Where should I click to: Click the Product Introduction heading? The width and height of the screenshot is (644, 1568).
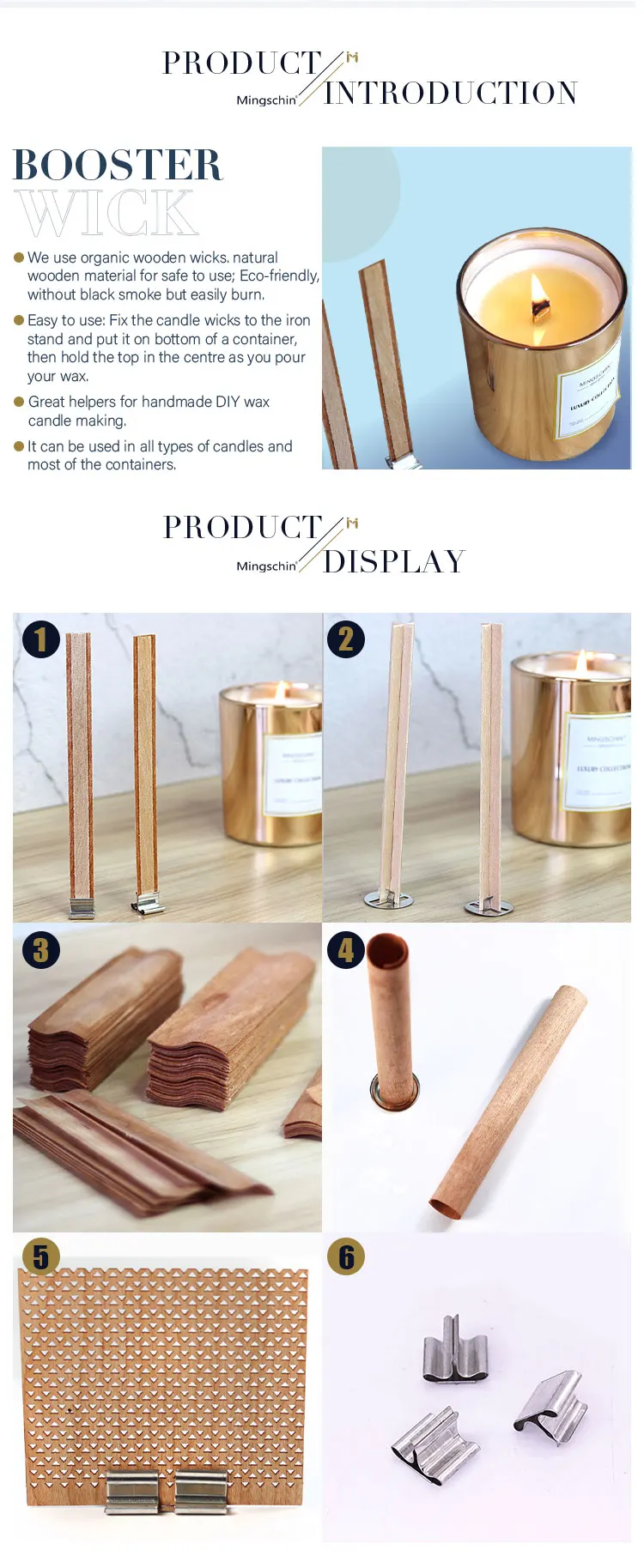click(370, 78)
